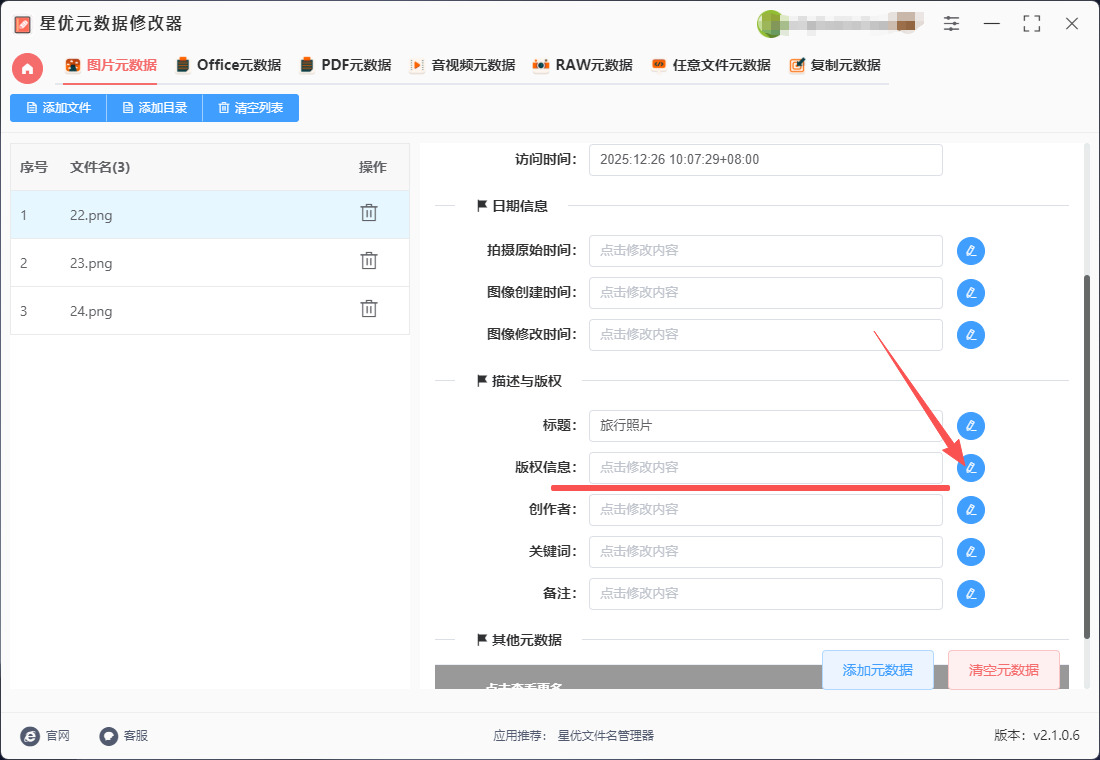The width and height of the screenshot is (1100, 760).
Task: Delete 22.png using its trash icon
Action: [369, 213]
